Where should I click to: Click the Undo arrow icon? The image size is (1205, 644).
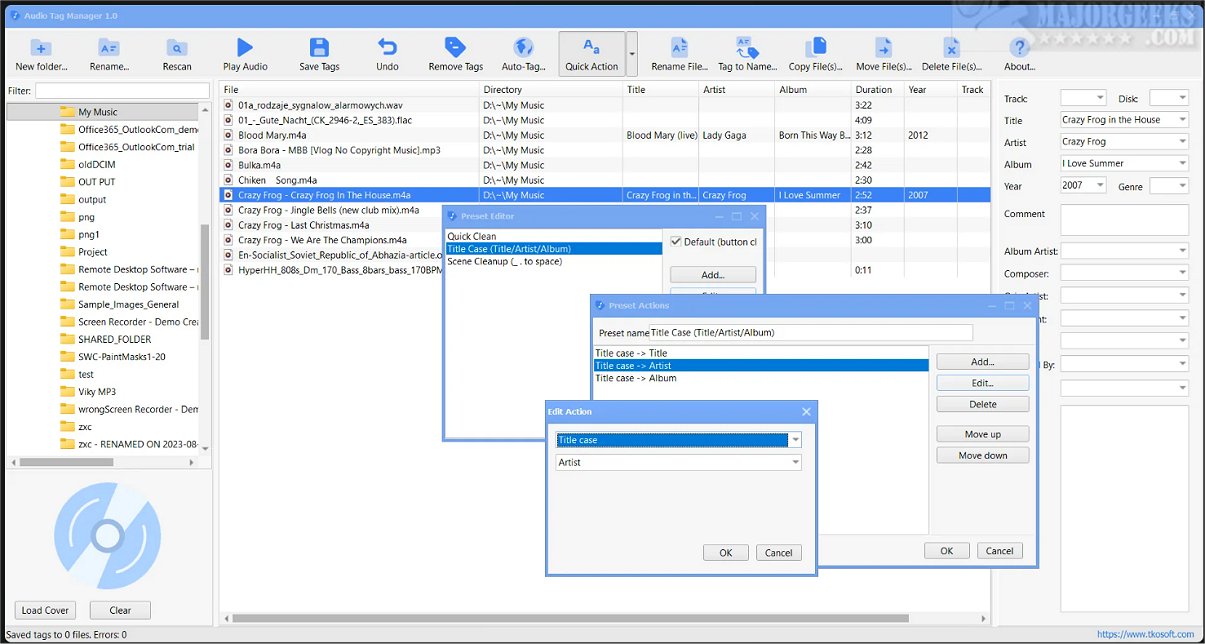coord(387,47)
